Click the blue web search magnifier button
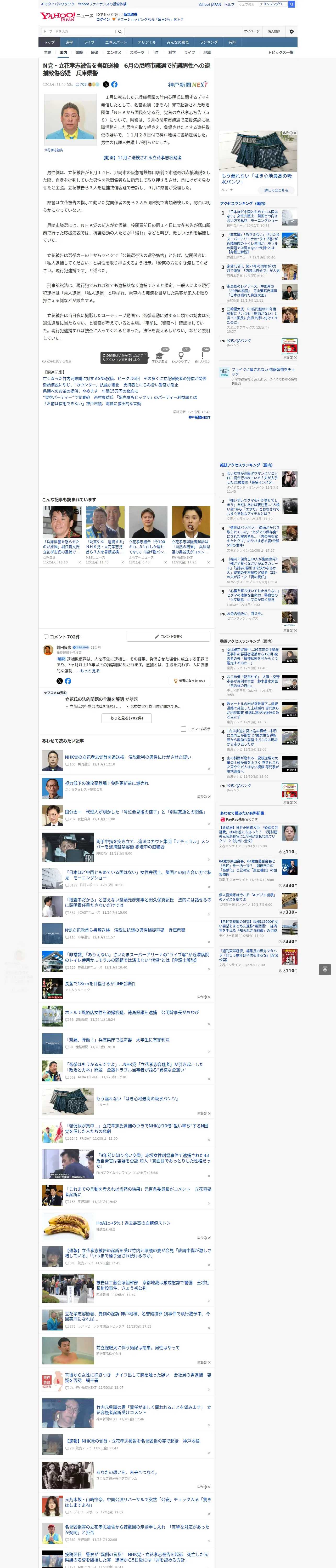Image resolution: width=336 pixels, height=1568 pixels. coord(292,4)
